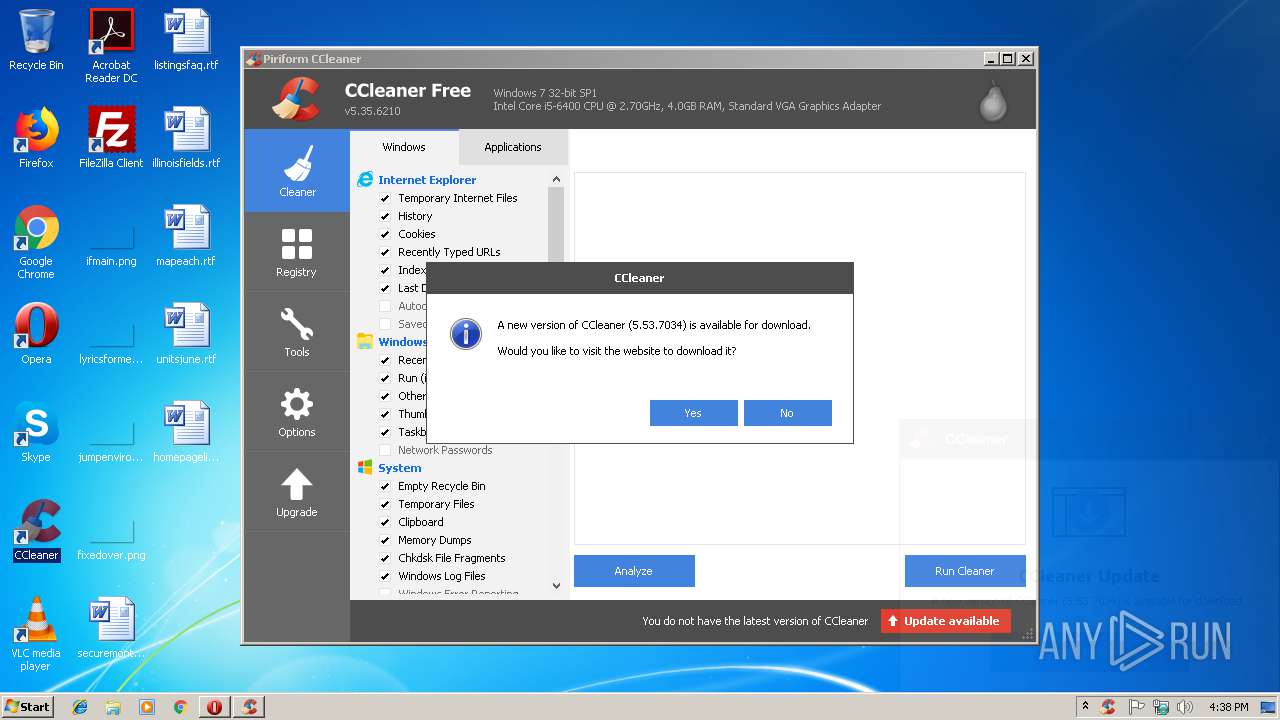
Task: Open the Cleaner section in sidebar
Action: coord(297,170)
